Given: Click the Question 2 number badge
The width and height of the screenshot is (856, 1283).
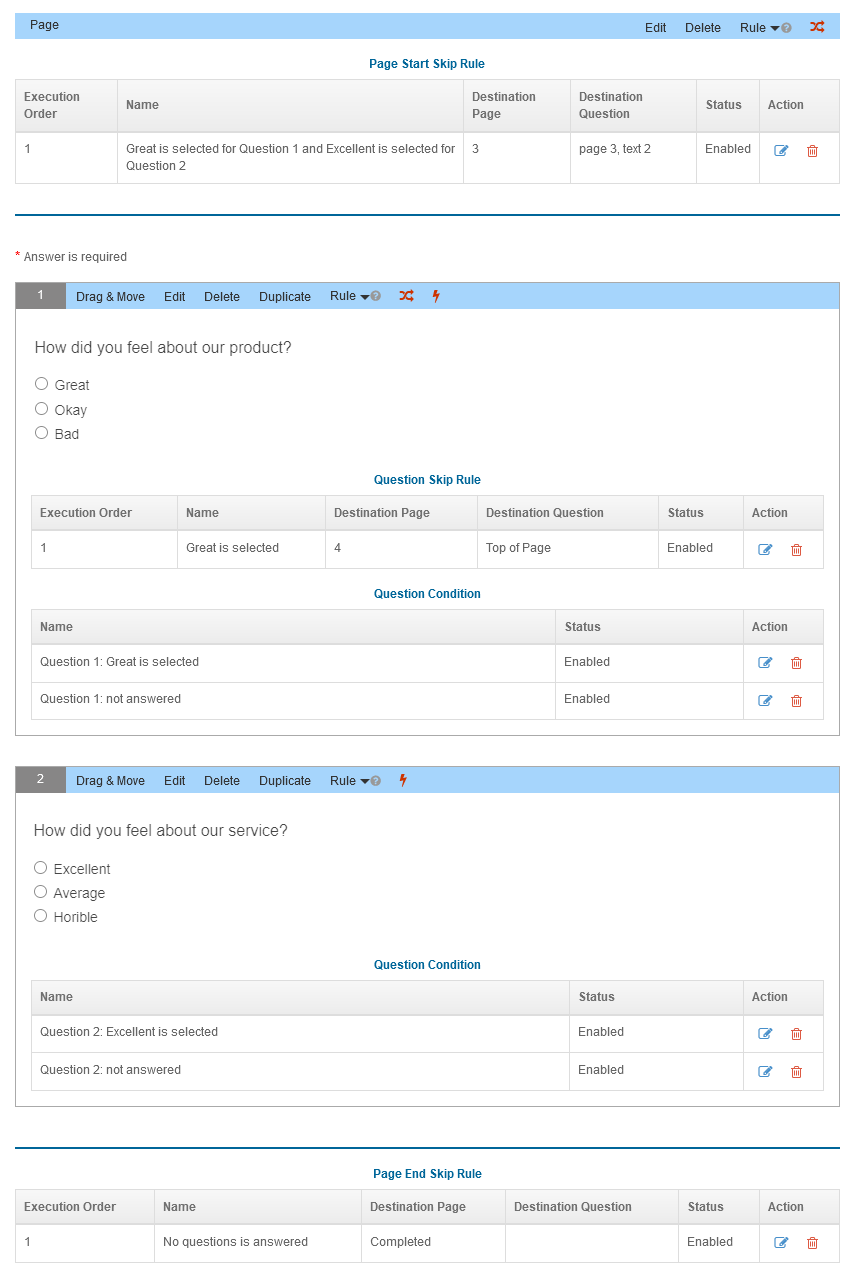Looking at the screenshot, I should [x=41, y=780].
